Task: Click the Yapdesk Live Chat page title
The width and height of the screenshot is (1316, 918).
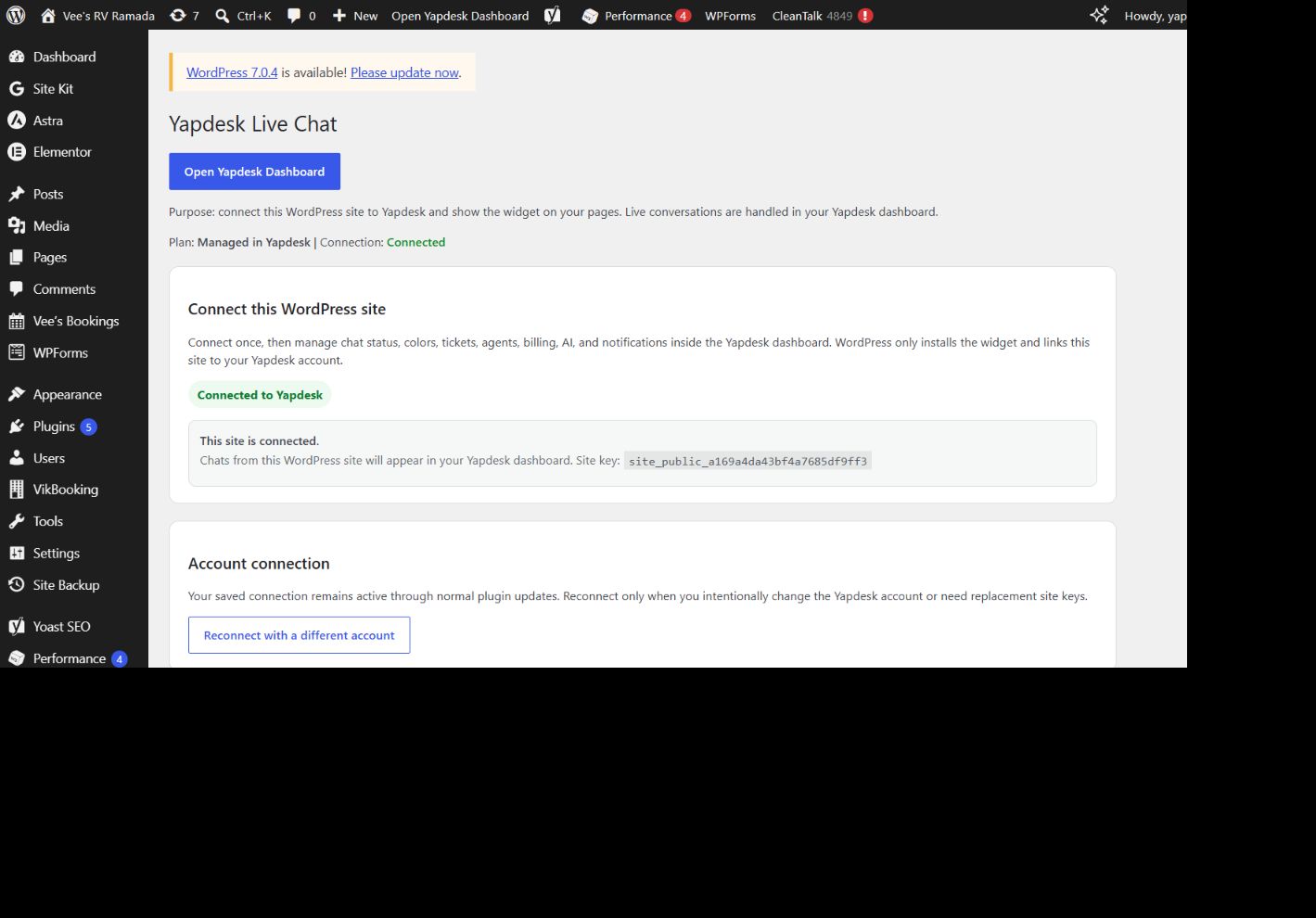Action: click(x=252, y=124)
